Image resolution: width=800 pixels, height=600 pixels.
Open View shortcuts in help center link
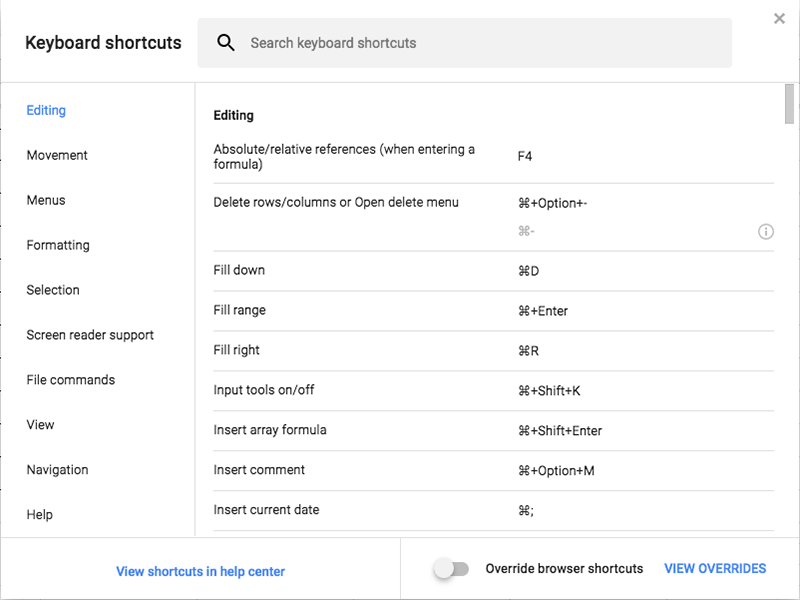click(x=201, y=571)
